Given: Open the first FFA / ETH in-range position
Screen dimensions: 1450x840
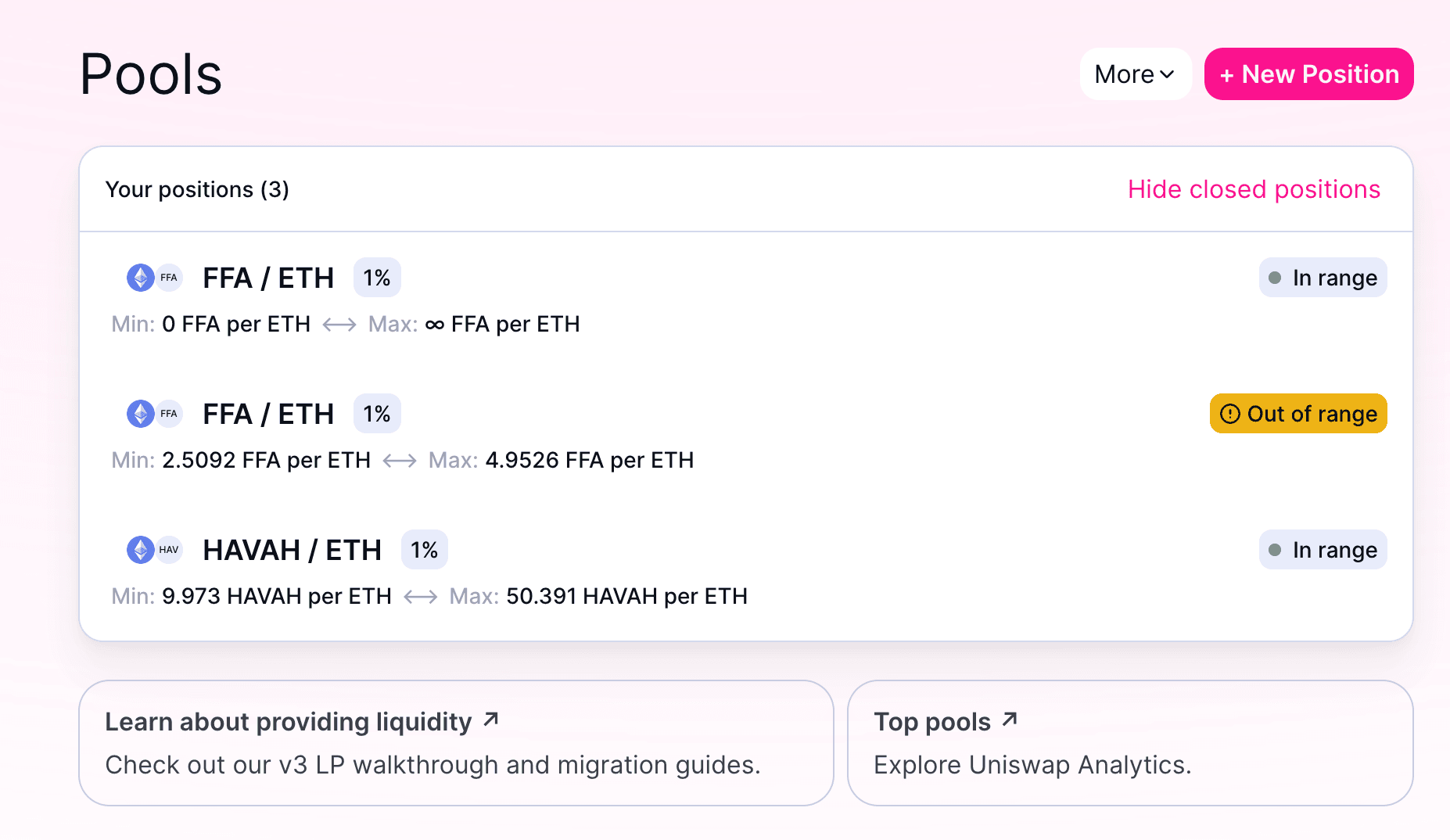Looking at the screenshot, I should click(x=267, y=278).
